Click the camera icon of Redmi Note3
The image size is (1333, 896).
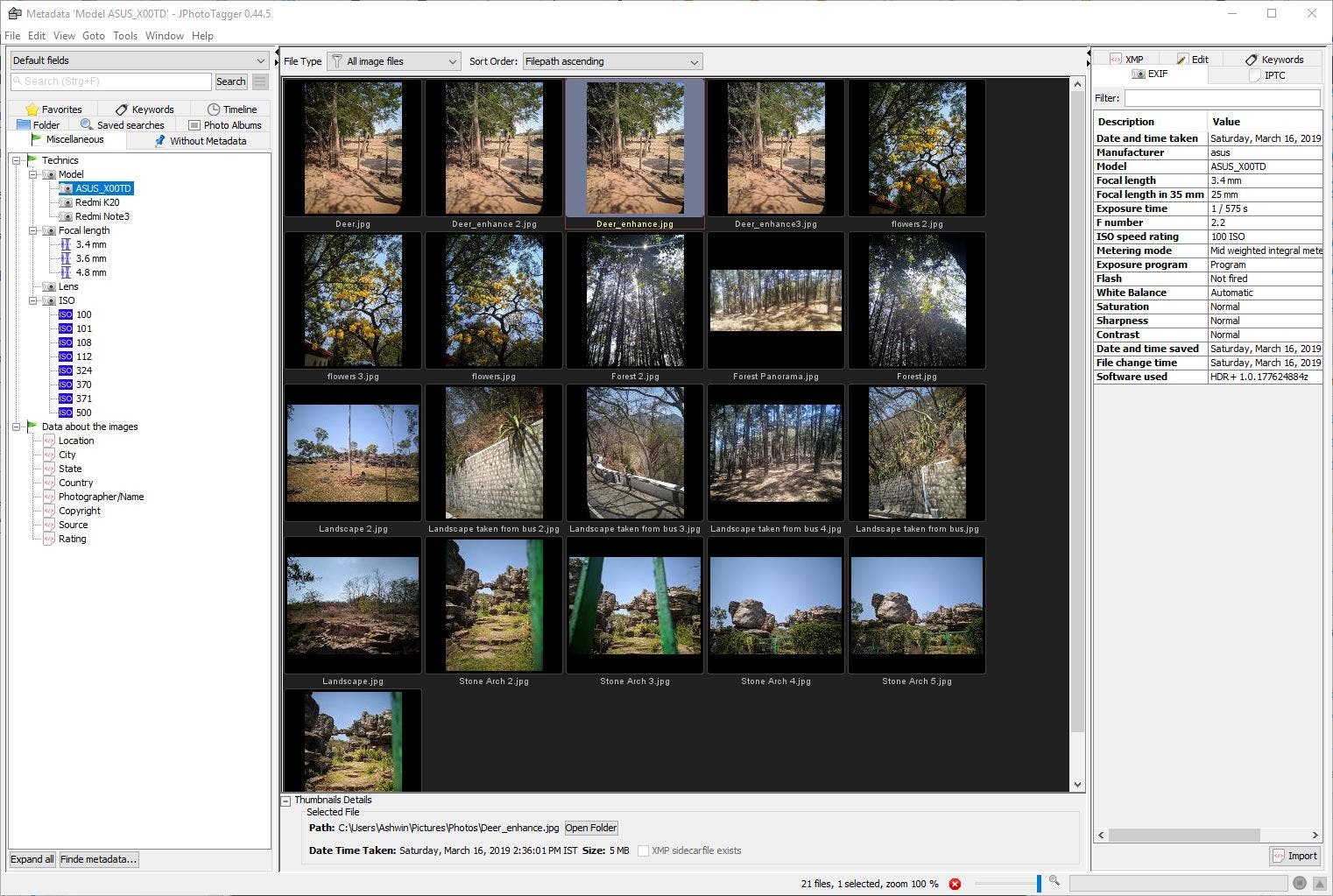tap(66, 216)
